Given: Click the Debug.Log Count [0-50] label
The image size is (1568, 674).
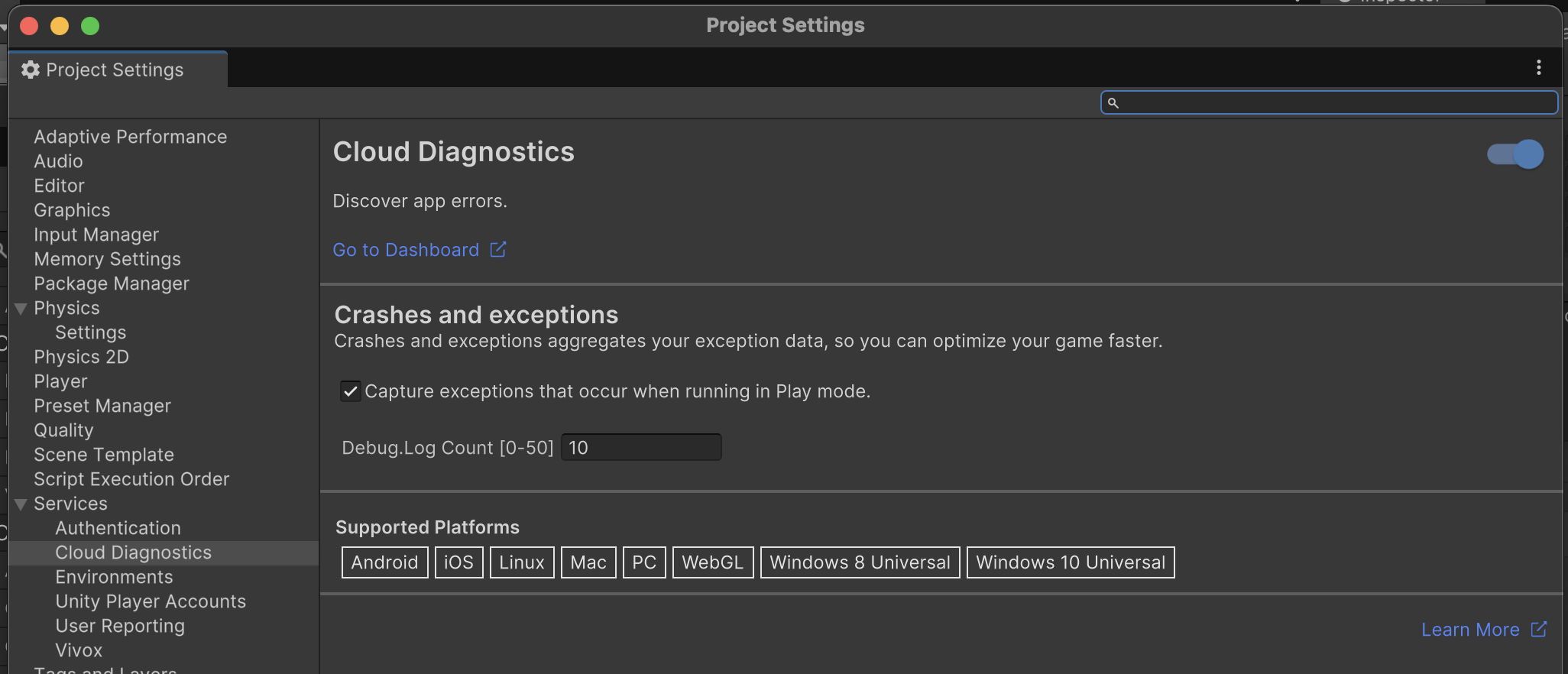Looking at the screenshot, I should click(x=447, y=448).
